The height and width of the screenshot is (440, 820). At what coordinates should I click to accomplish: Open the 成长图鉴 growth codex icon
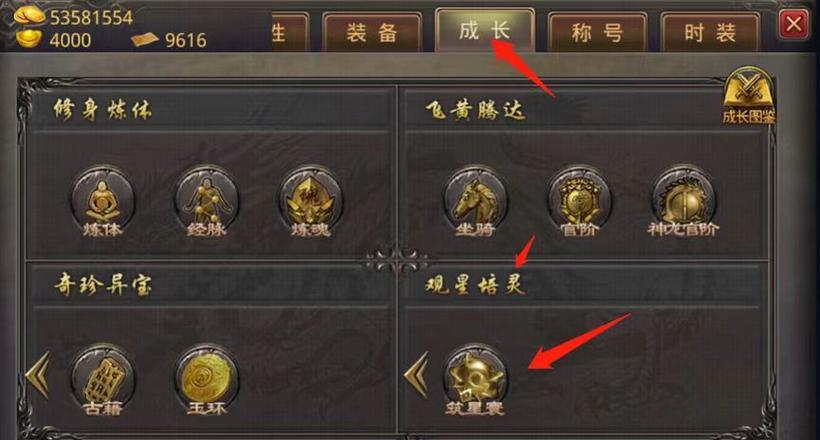(x=748, y=96)
